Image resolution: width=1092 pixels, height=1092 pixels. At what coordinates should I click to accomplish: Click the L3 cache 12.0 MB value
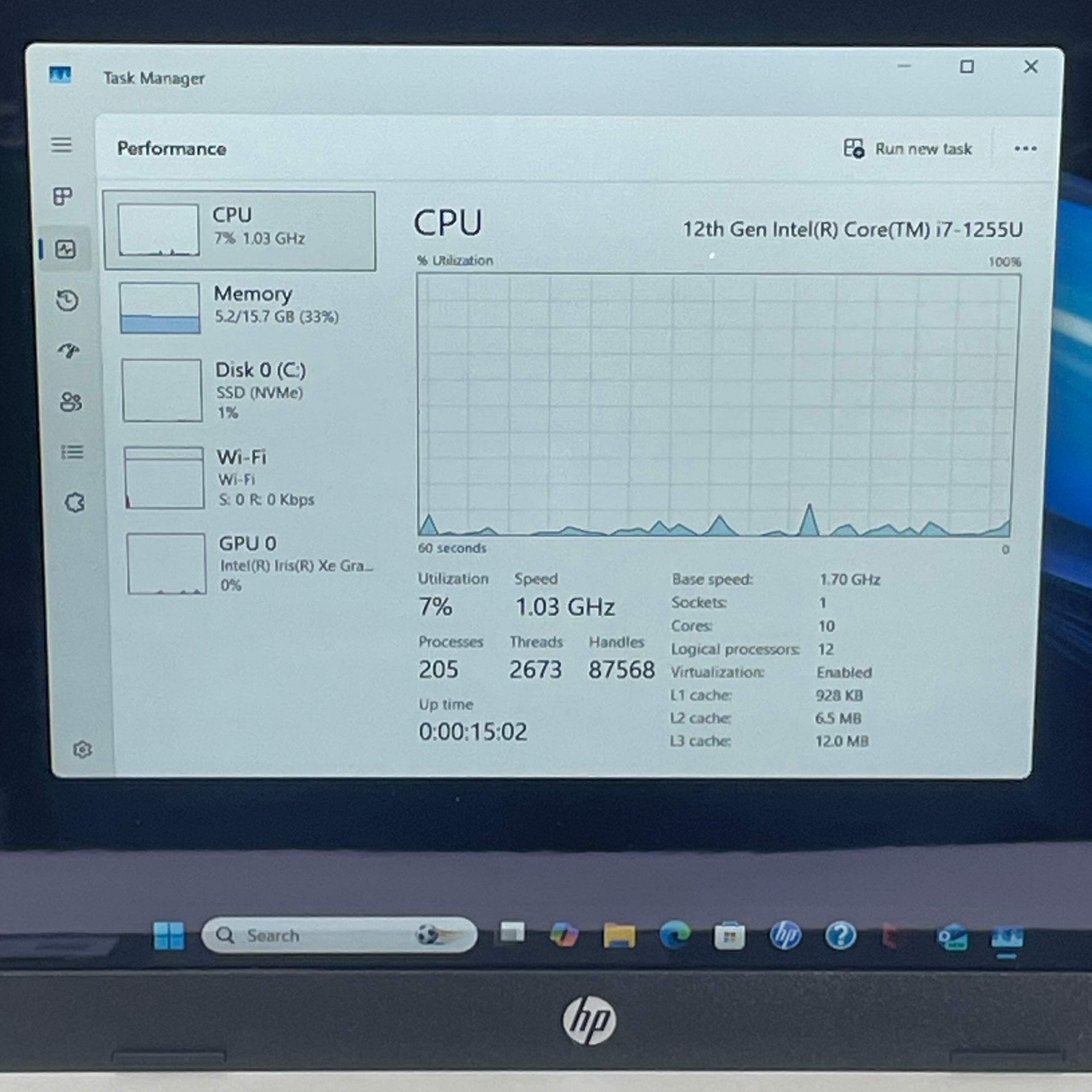(842, 741)
